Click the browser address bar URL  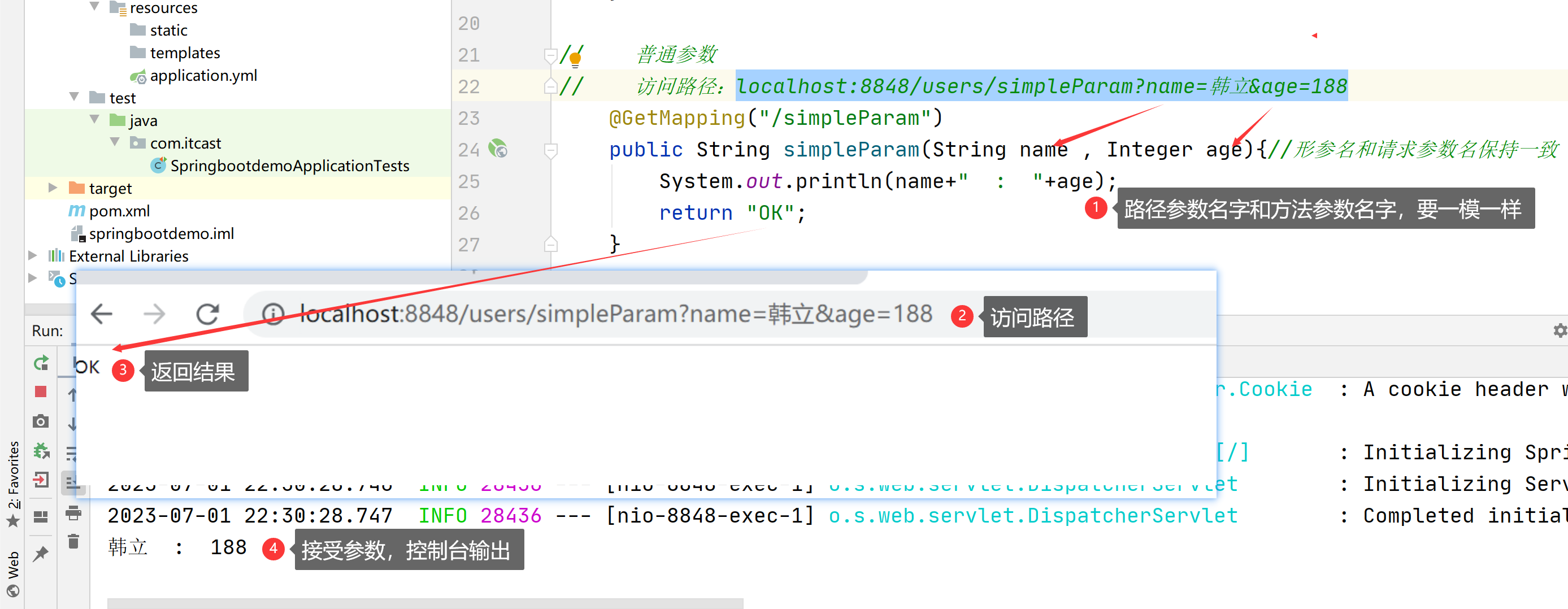[x=615, y=314]
